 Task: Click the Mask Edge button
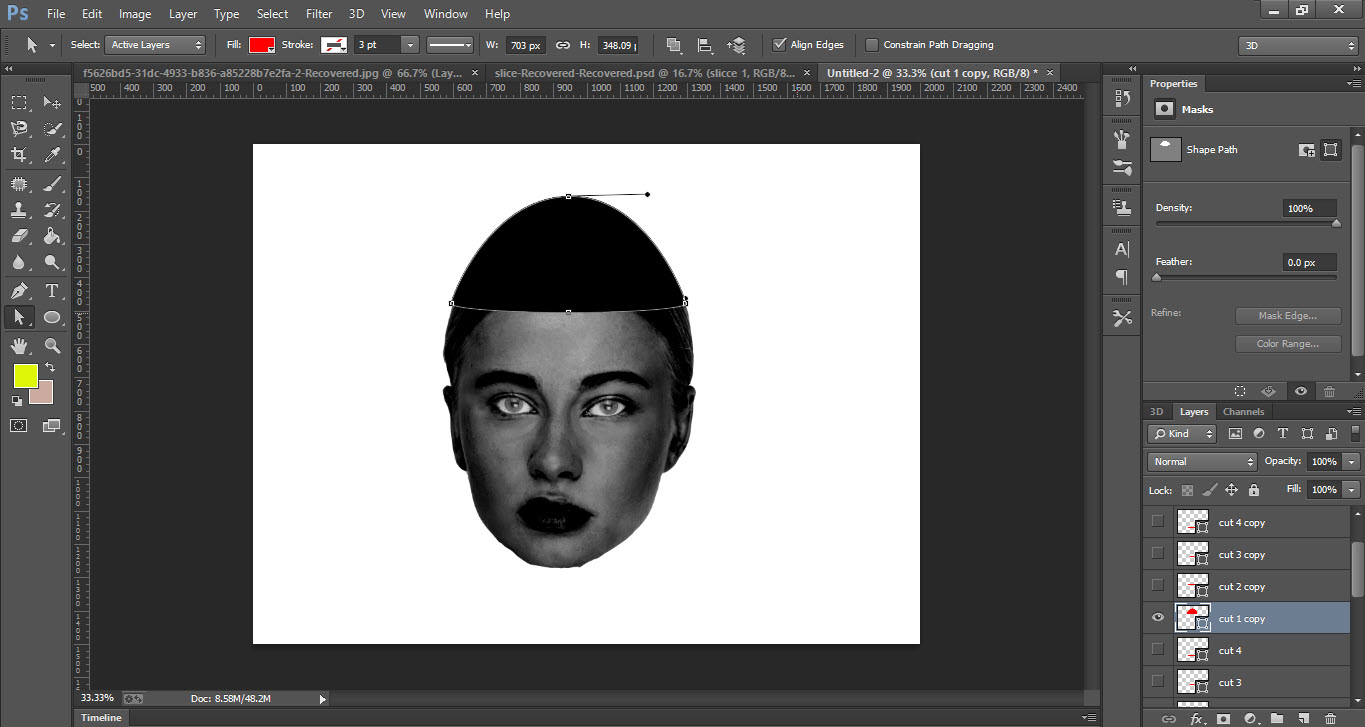tap(1287, 316)
